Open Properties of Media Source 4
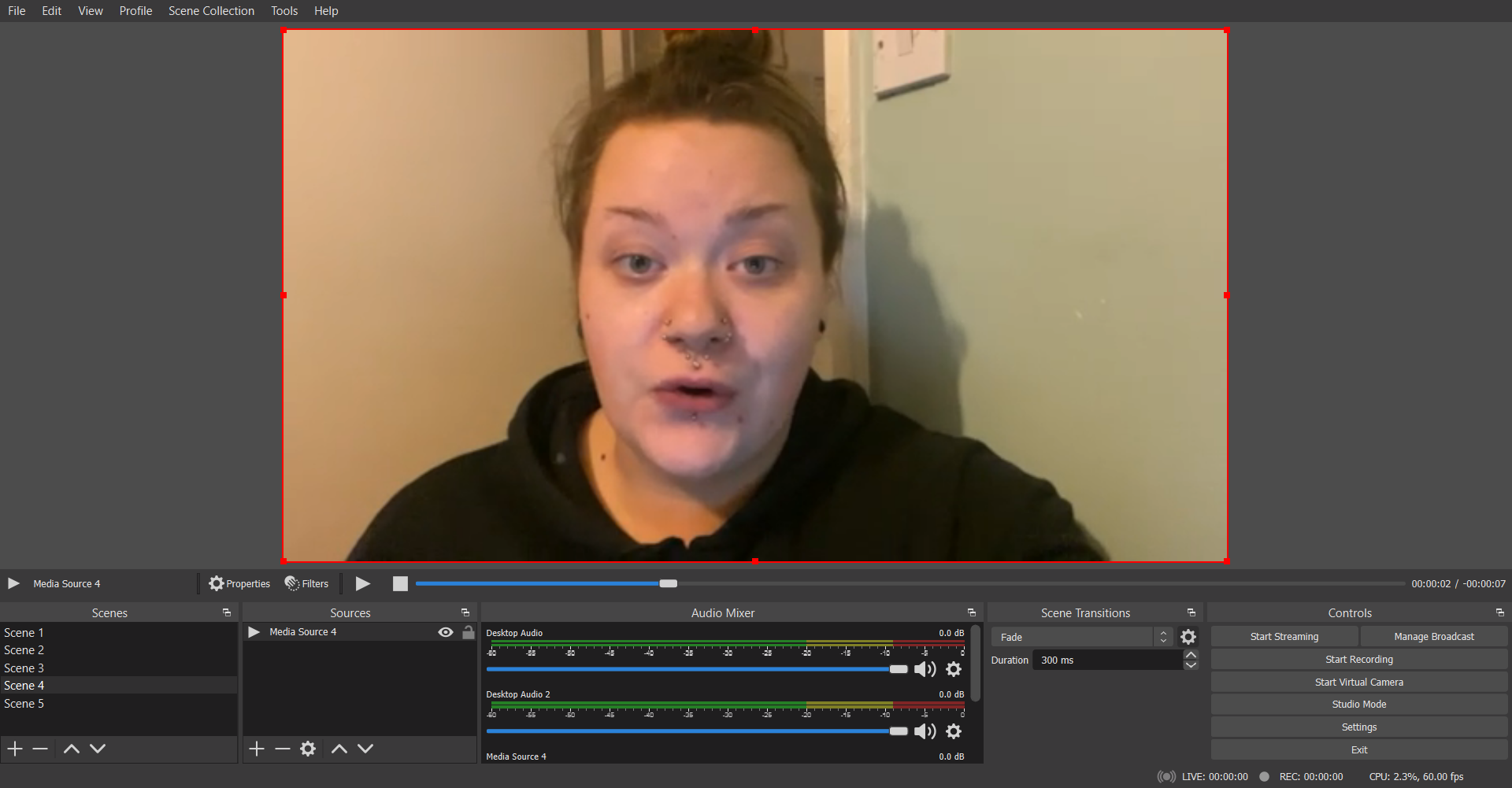 coord(239,583)
